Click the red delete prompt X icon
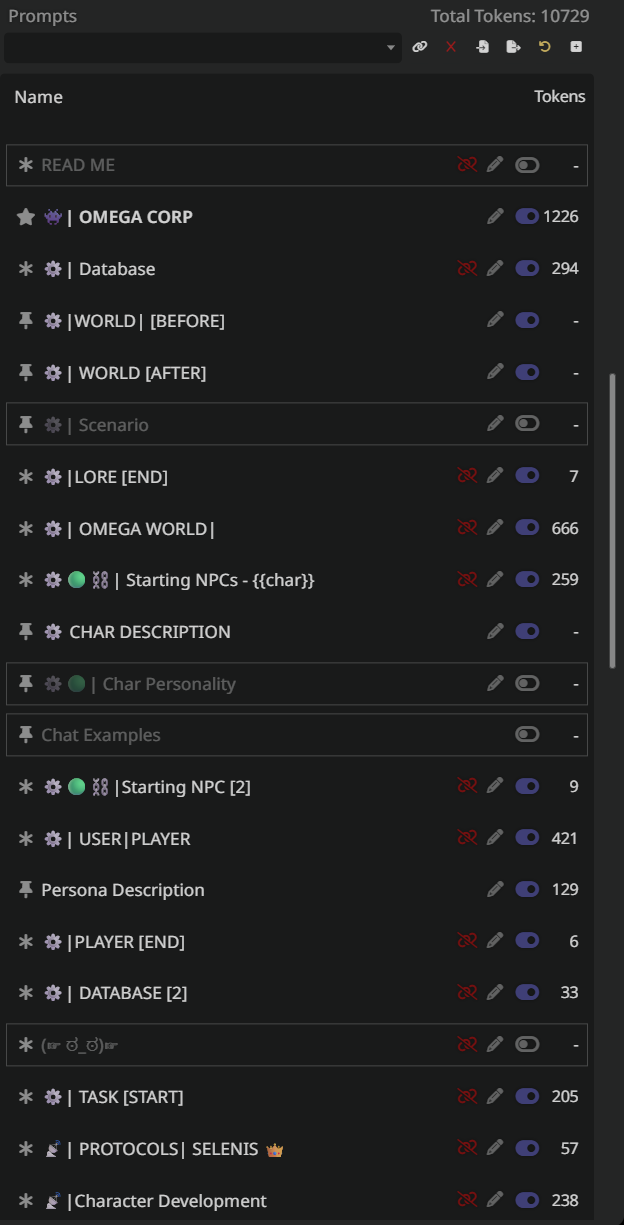Viewport: 624px width, 1225px height. (451, 47)
